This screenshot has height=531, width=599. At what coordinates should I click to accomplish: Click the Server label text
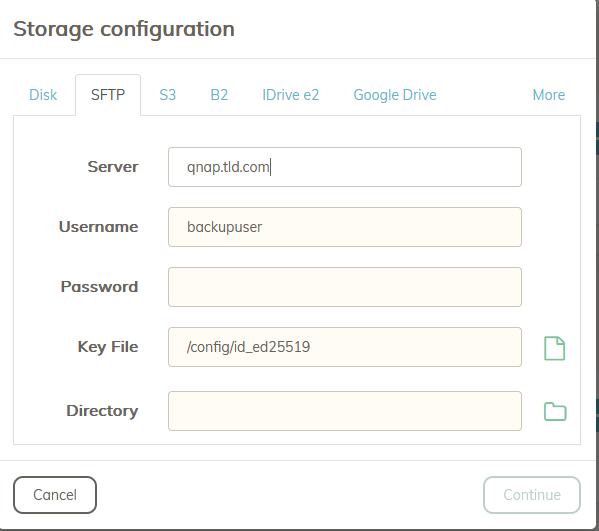(x=113, y=167)
